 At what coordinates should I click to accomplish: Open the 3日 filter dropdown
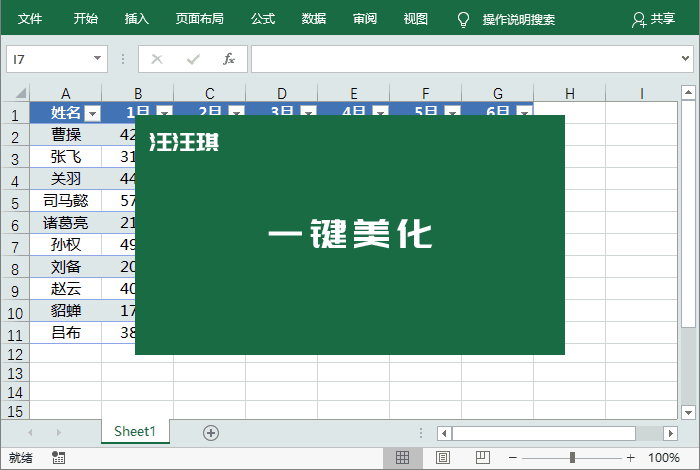click(x=308, y=112)
